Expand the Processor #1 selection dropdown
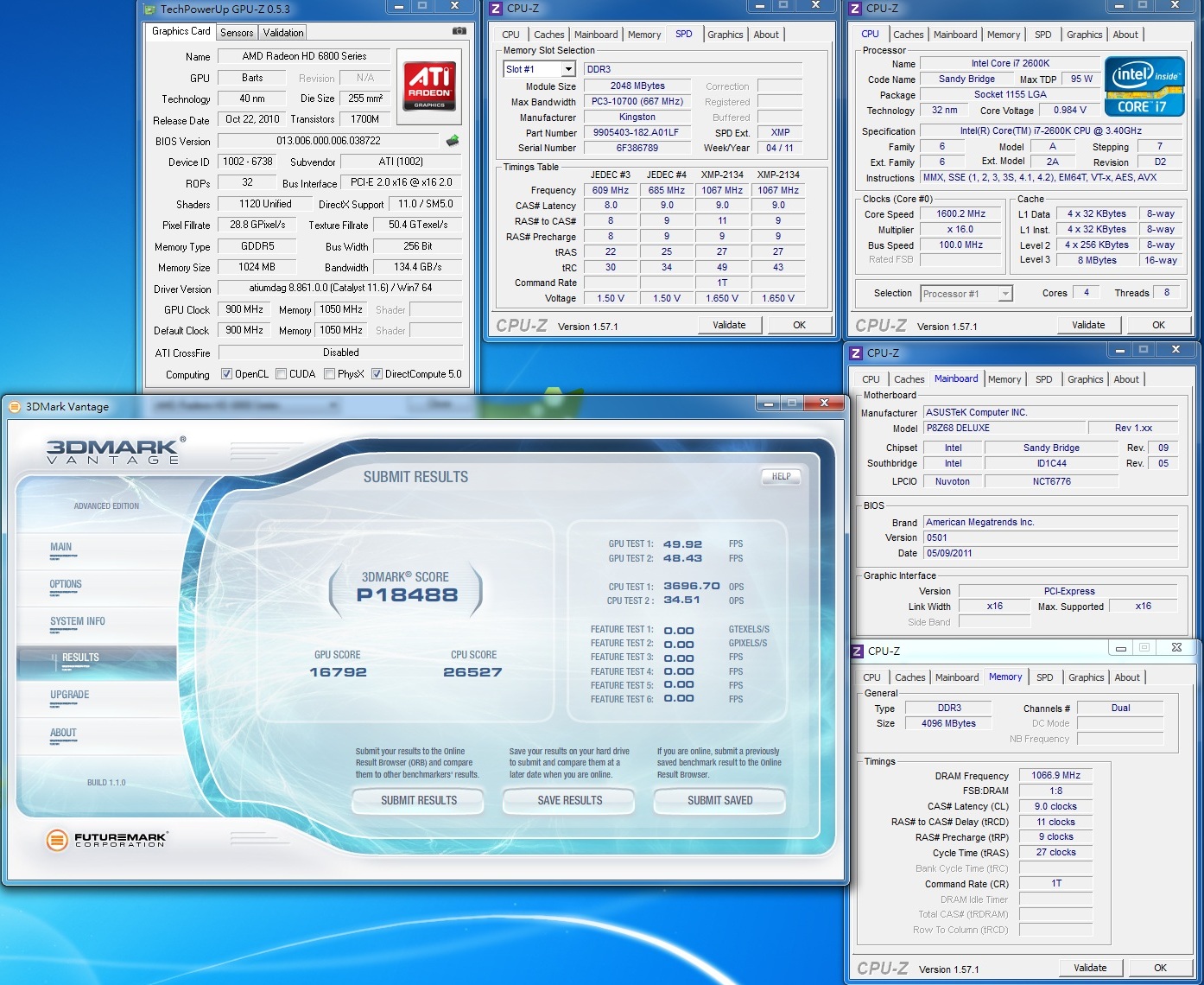 pos(1004,294)
